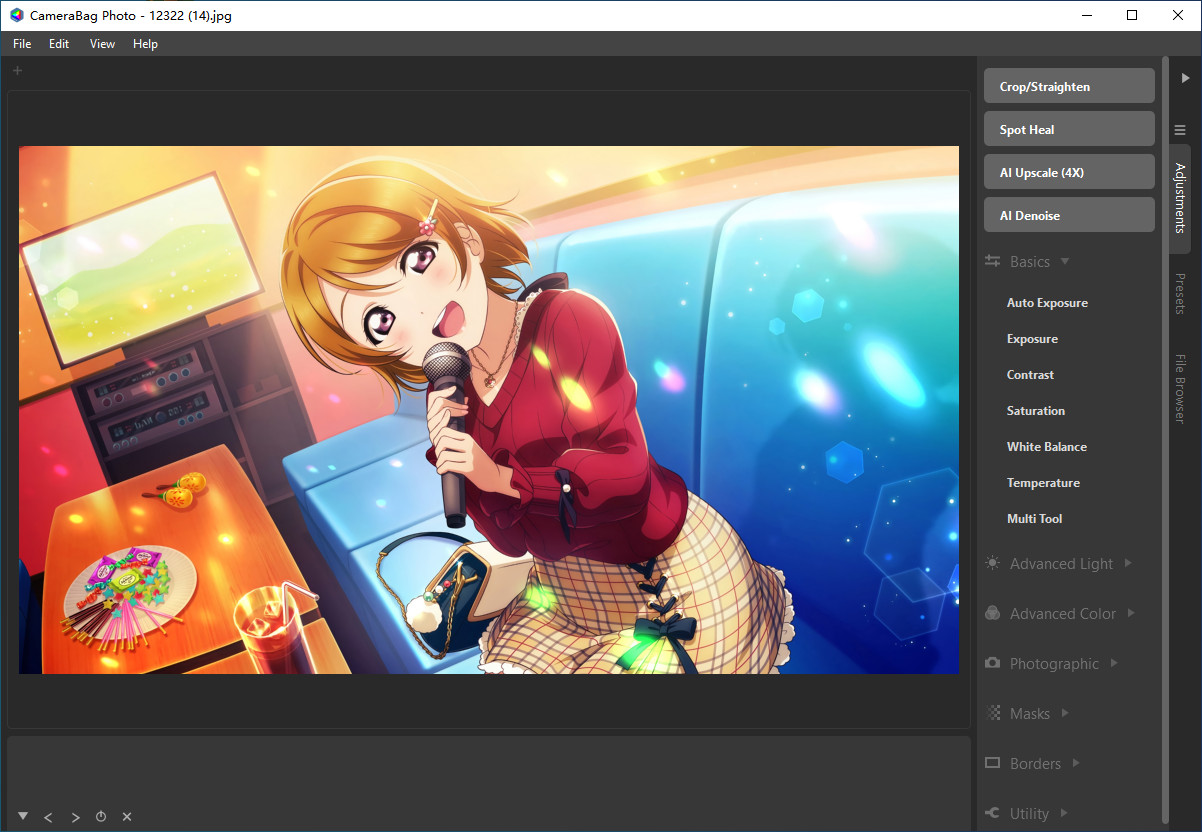Open the hamburger menu in the right sidebar

tap(1180, 130)
